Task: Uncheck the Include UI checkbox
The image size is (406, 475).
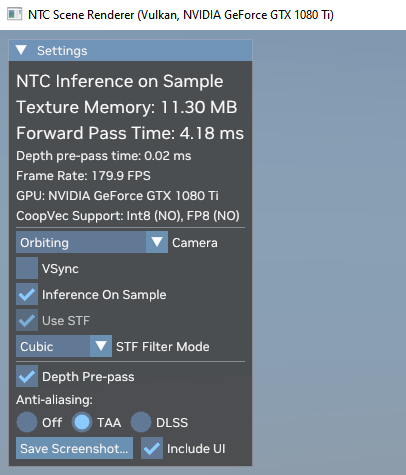Action: 152,448
